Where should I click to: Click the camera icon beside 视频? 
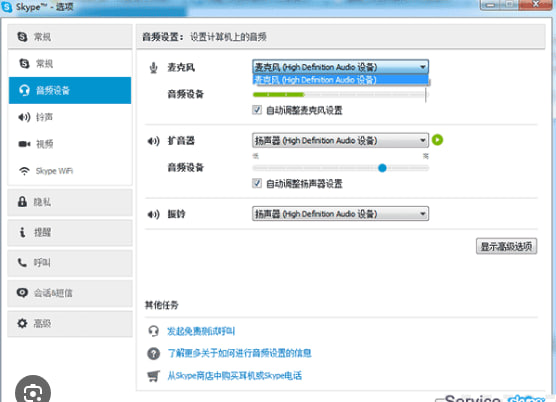coord(24,144)
